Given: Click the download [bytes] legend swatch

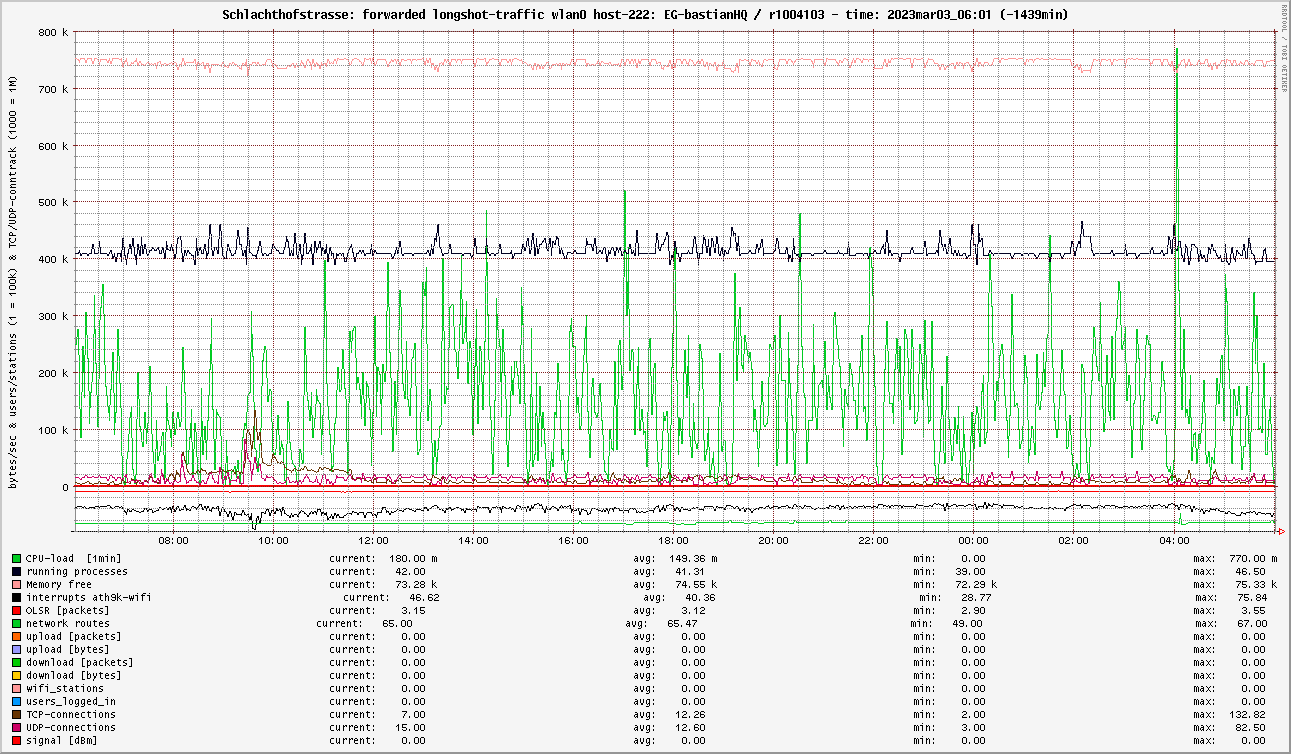Looking at the screenshot, I should [17, 675].
